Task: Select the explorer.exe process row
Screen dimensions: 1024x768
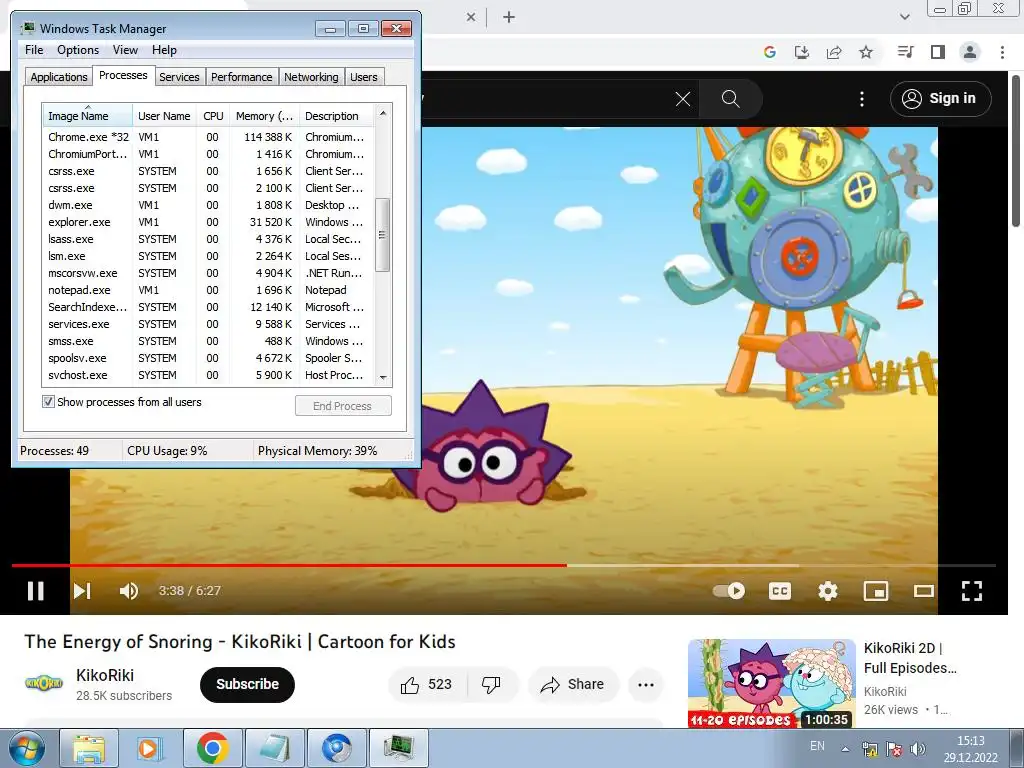Action: (208, 222)
